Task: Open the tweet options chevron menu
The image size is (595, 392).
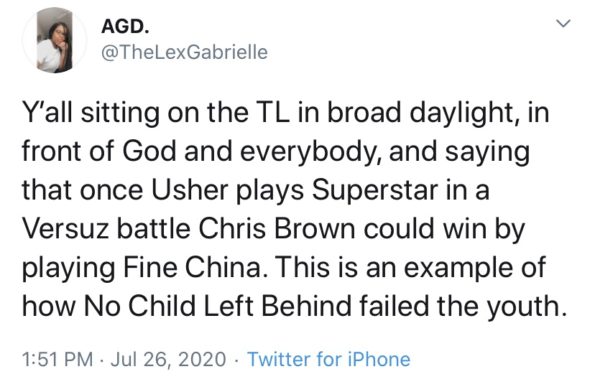Action: click(x=563, y=24)
